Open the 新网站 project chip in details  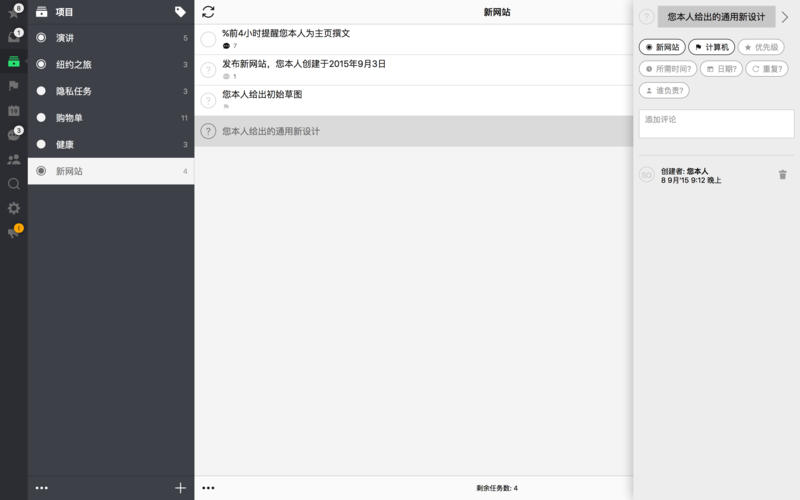click(x=662, y=47)
